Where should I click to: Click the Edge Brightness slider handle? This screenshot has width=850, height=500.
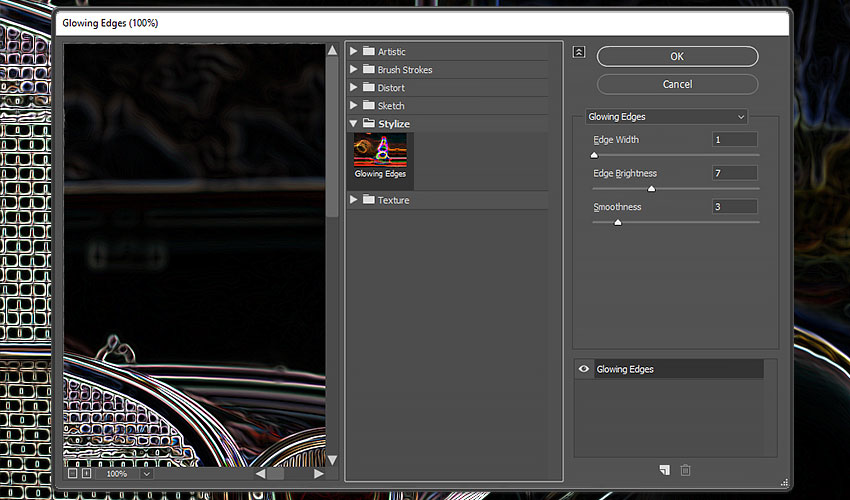[x=652, y=189]
